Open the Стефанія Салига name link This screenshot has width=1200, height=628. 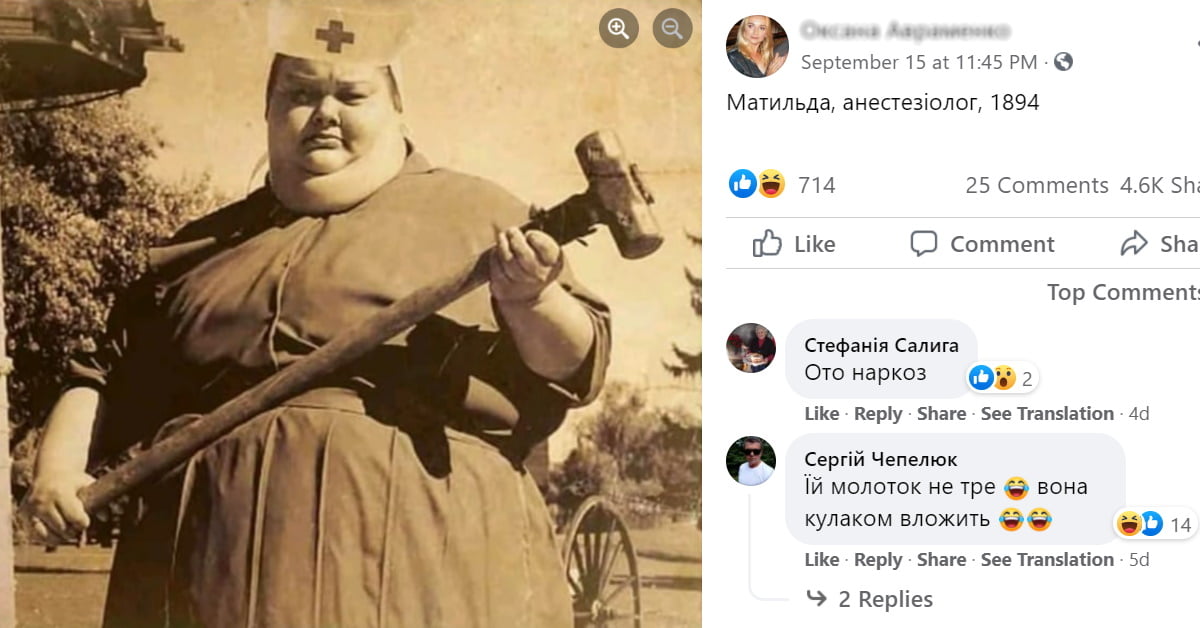pos(881,345)
